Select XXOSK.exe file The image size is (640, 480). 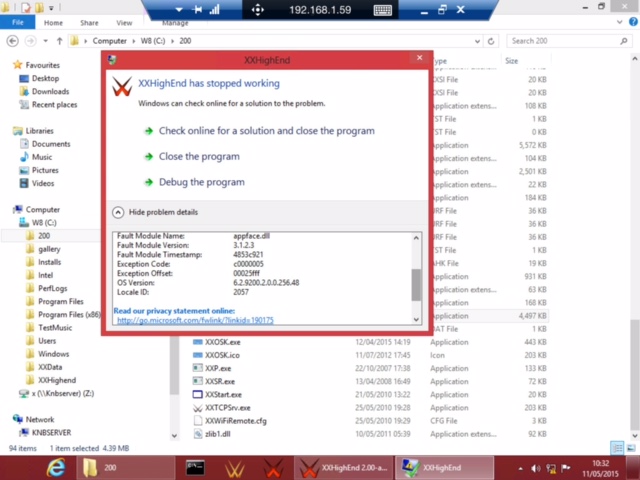[x=222, y=342]
